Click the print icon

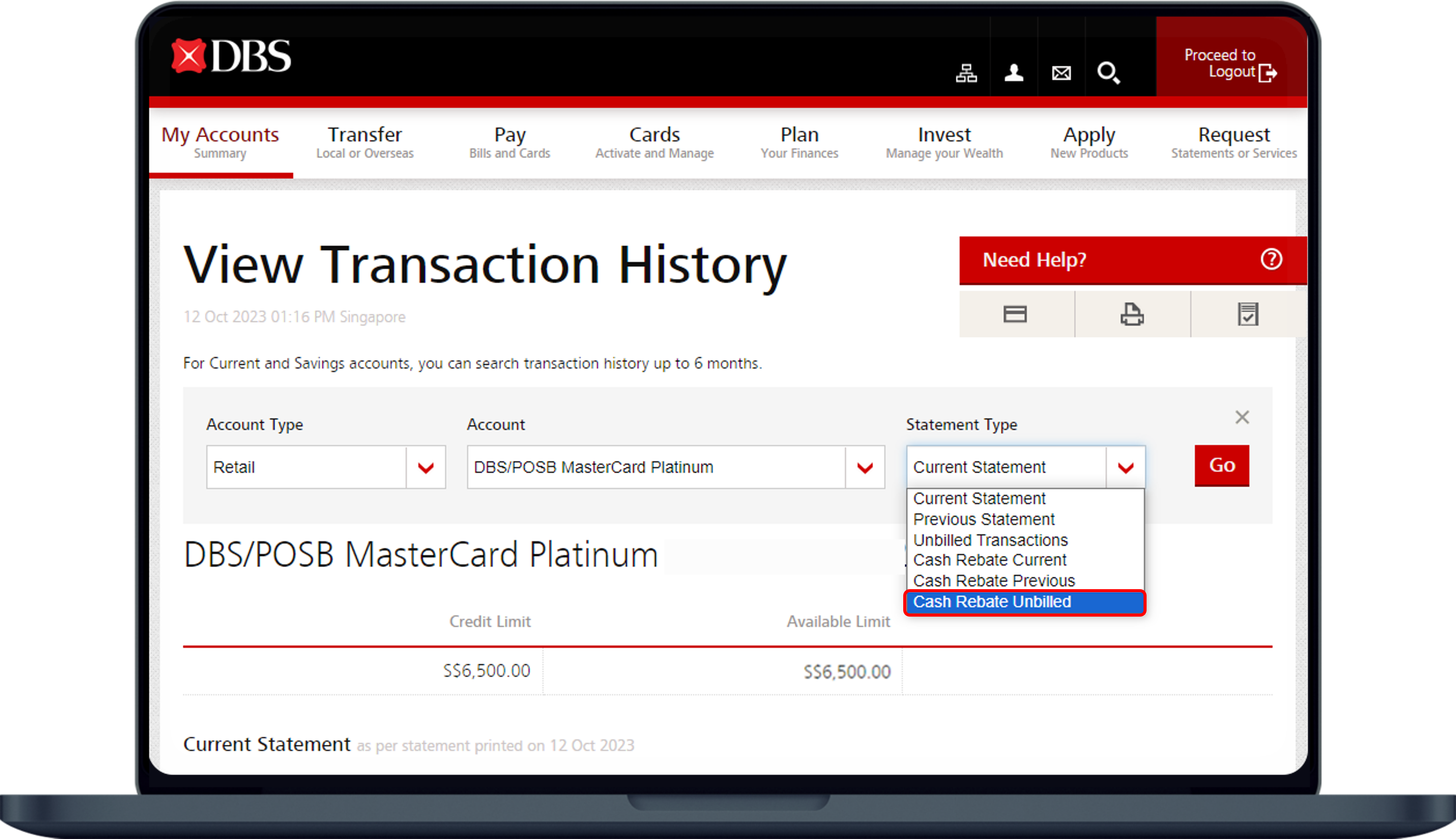point(1132,314)
